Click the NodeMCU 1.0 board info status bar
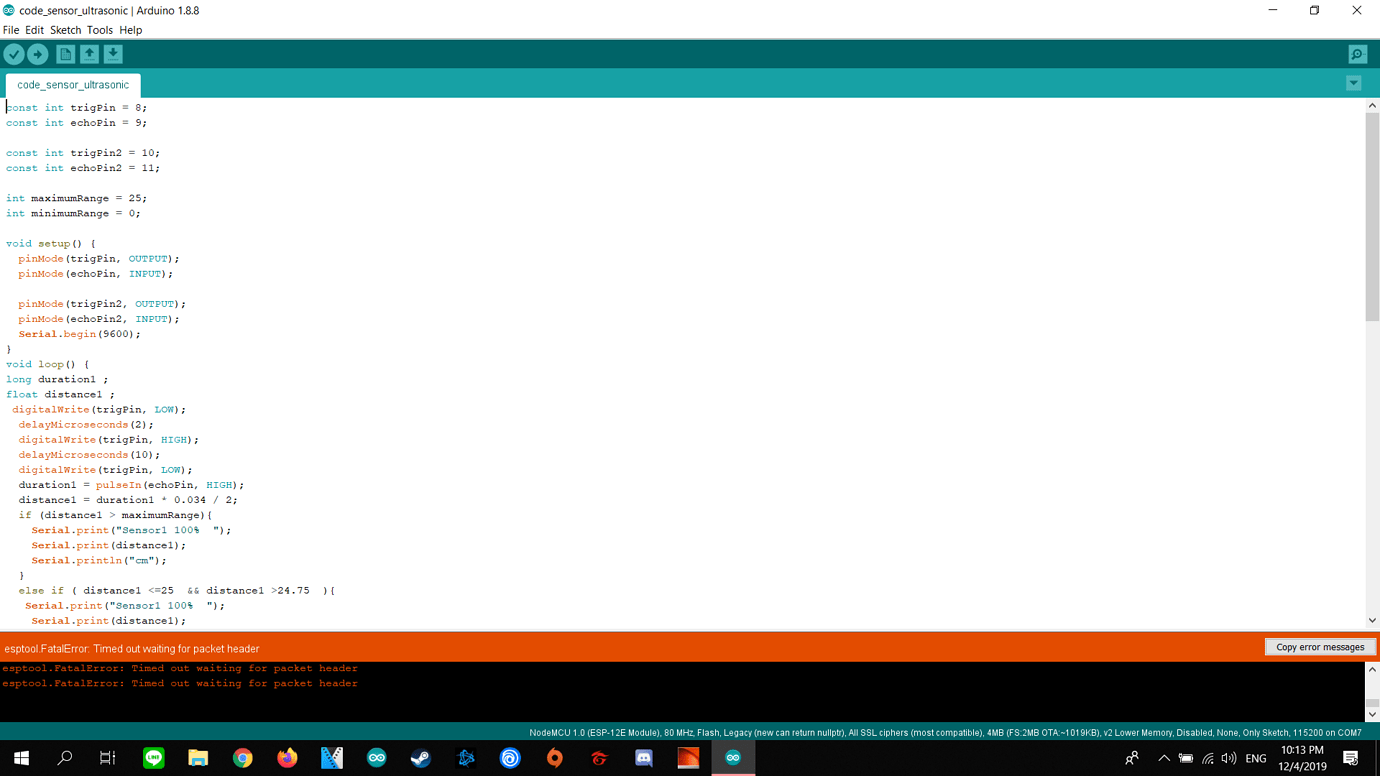1380x776 pixels. [945, 733]
